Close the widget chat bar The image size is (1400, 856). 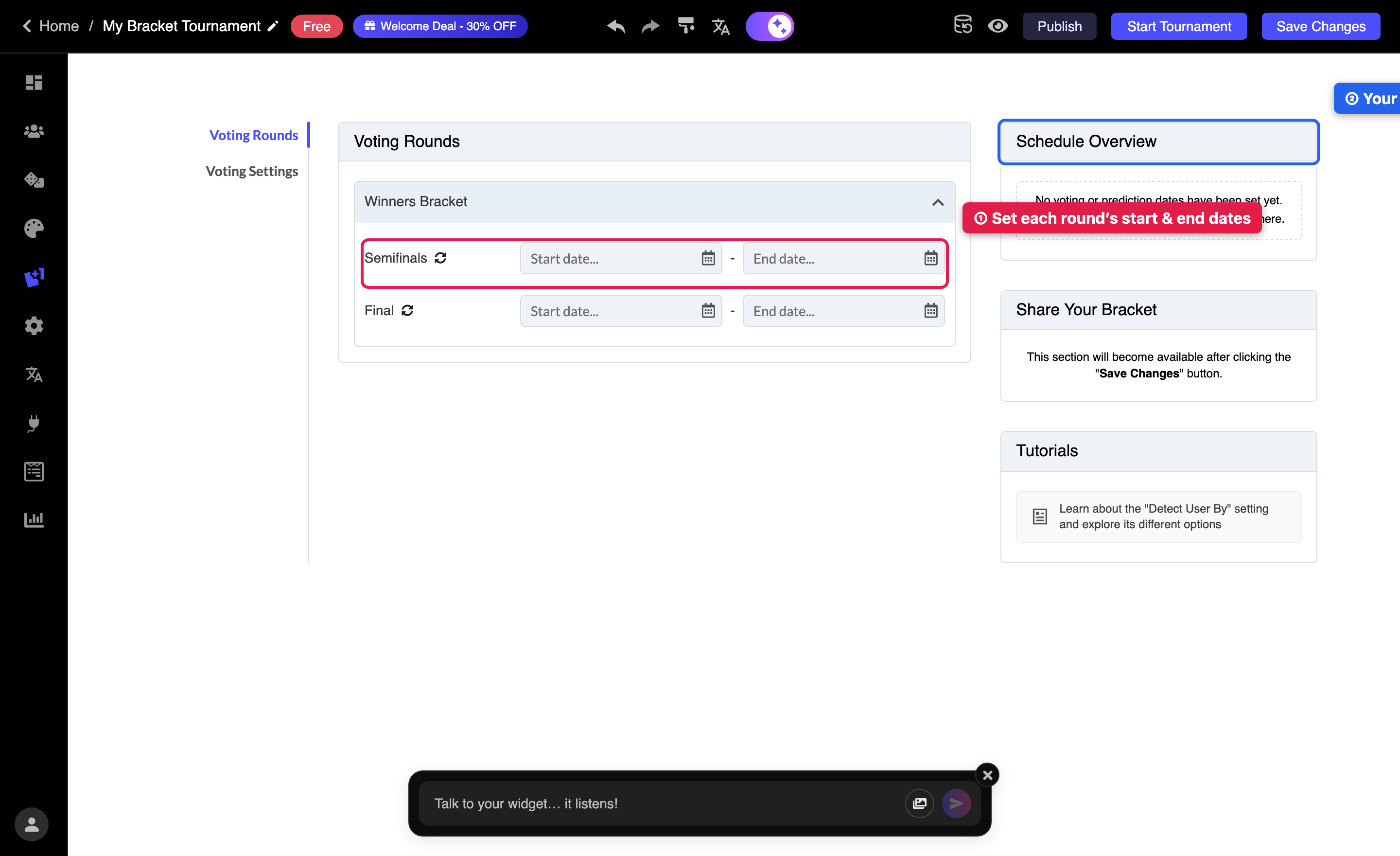987,775
